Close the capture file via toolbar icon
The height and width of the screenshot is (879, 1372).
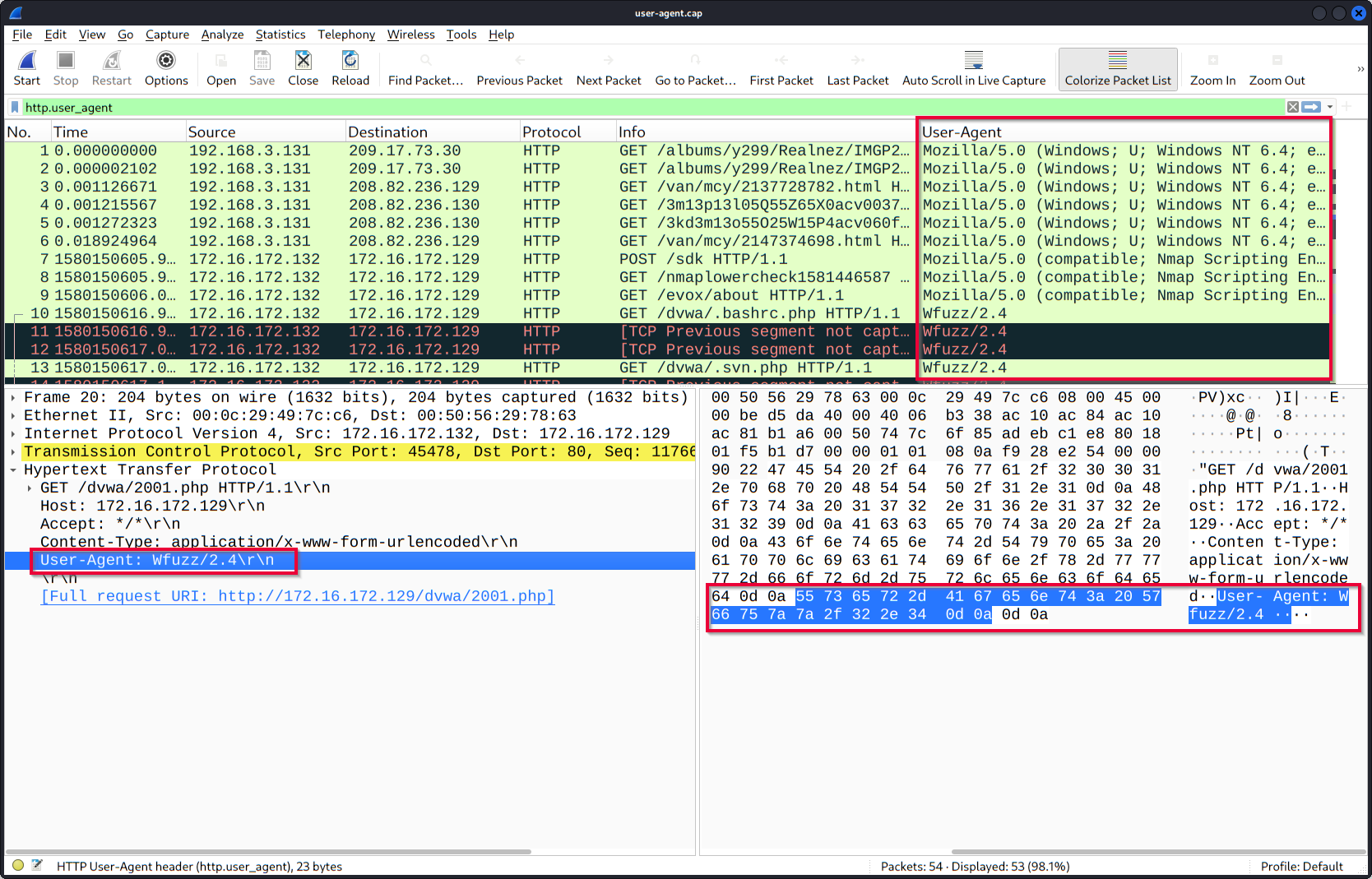303,61
